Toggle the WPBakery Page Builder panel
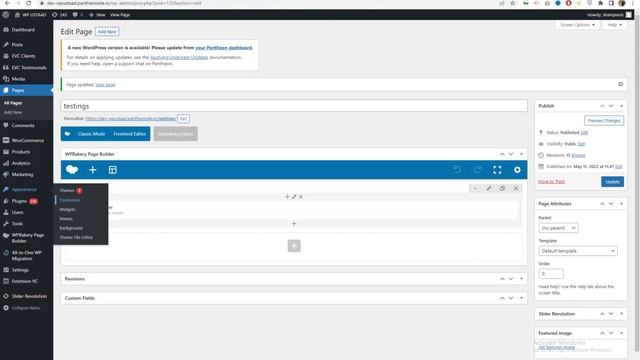Screen dimensions: 640x360 tap(521, 154)
